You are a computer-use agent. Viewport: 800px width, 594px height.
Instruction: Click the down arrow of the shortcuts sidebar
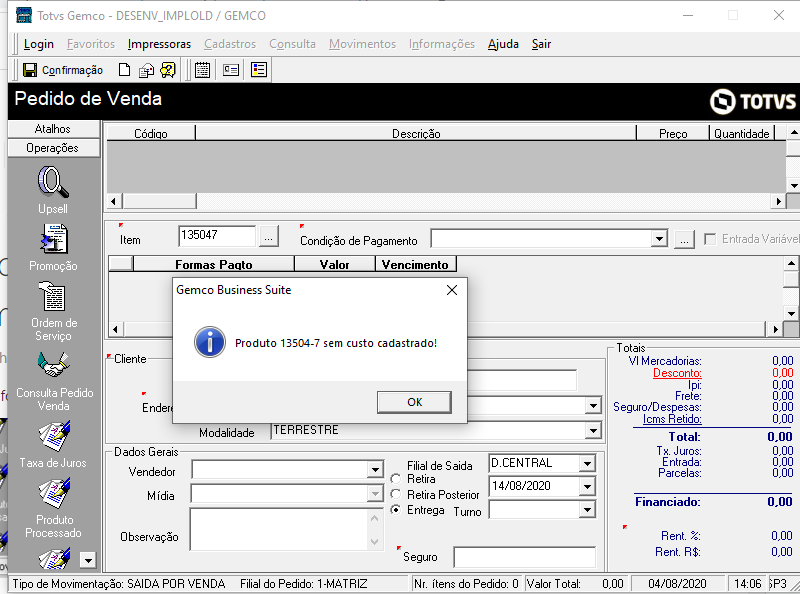(88, 560)
